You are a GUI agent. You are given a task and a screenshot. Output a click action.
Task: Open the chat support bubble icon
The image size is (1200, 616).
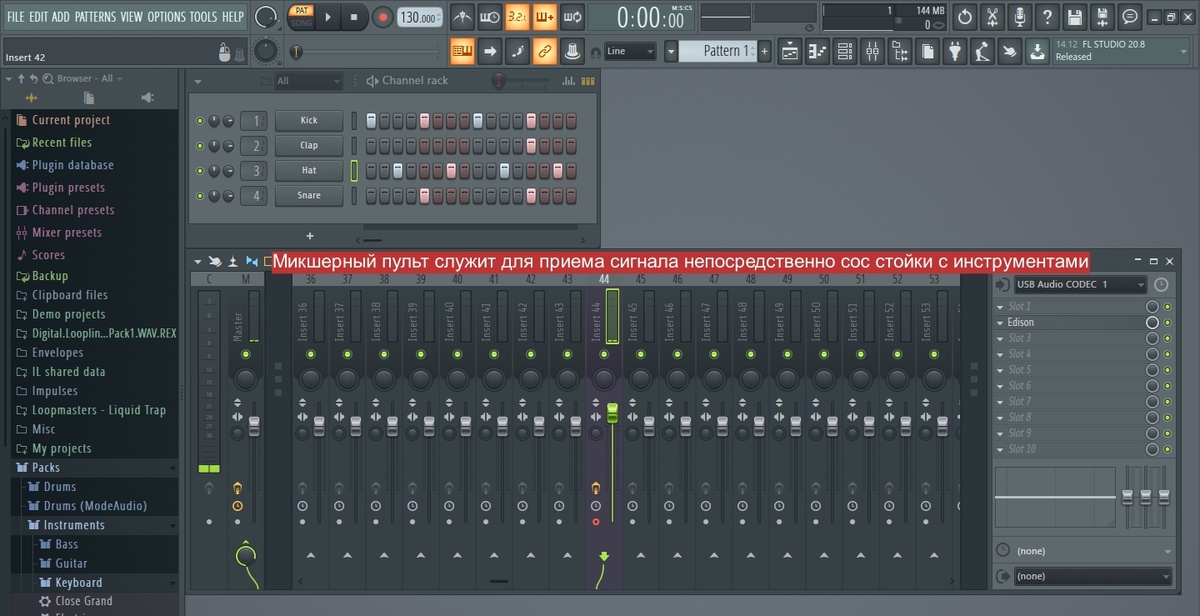pyautogui.click(x=1130, y=17)
